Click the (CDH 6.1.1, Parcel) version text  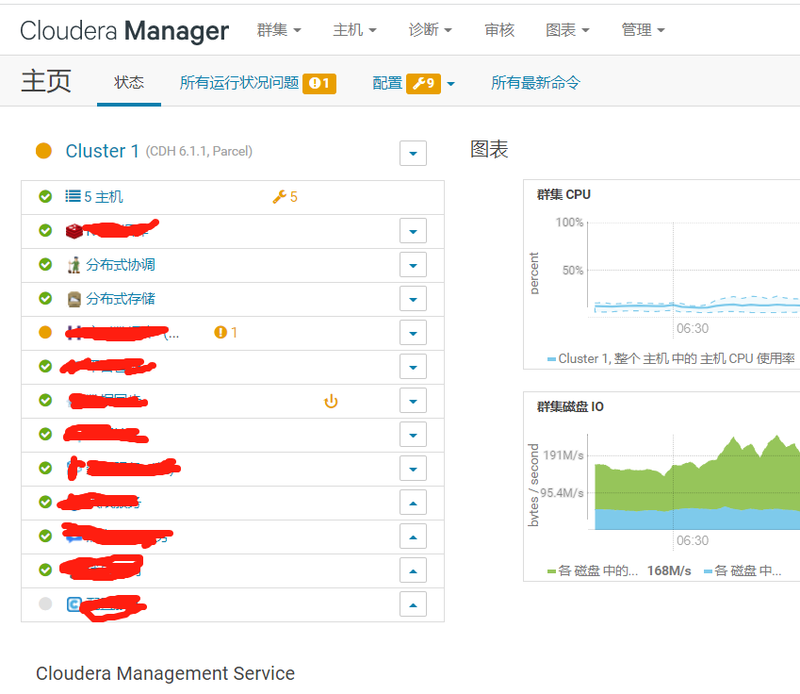(x=199, y=152)
